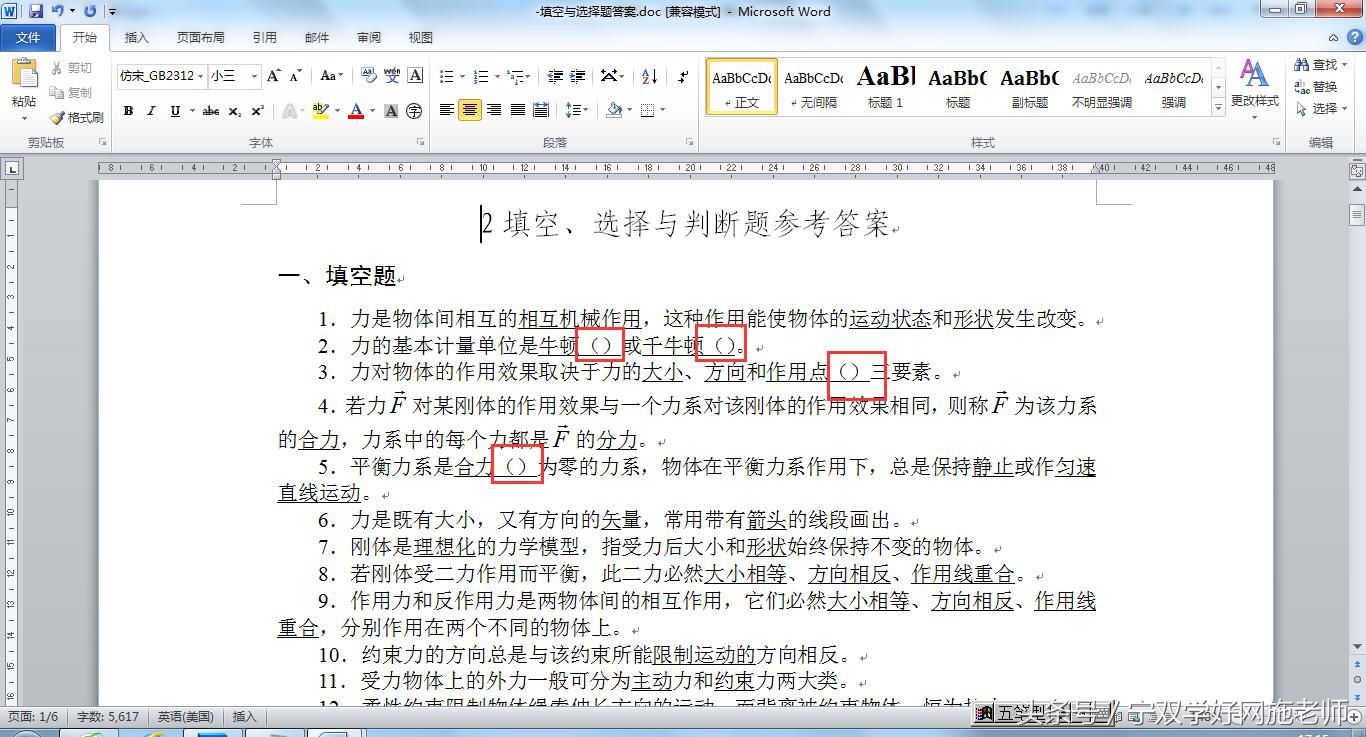Click the Shrink Font button
The image size is (1366, 737).
(x=296, y=76)
